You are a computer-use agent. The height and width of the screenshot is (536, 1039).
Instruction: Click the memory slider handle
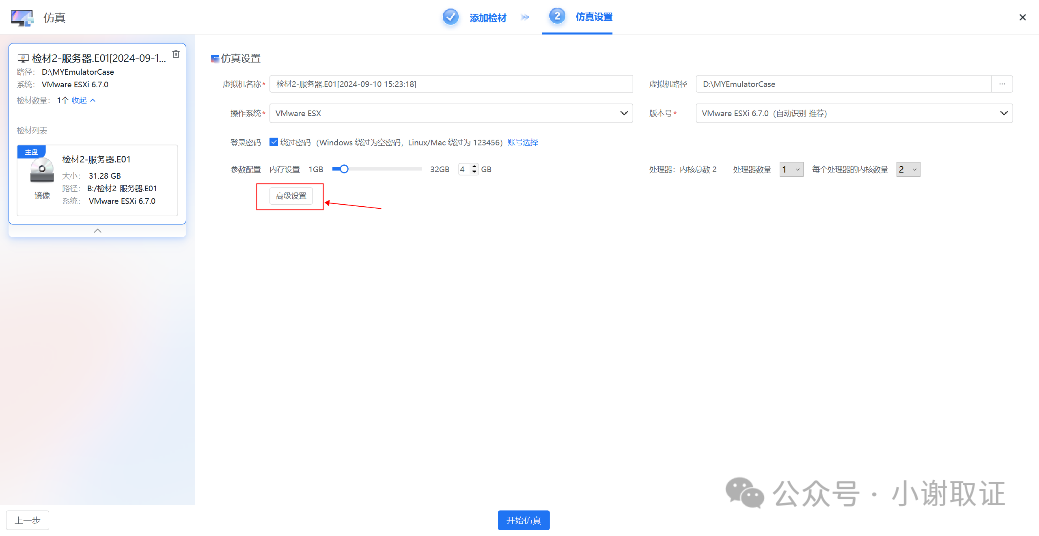(x=344, y=170)
